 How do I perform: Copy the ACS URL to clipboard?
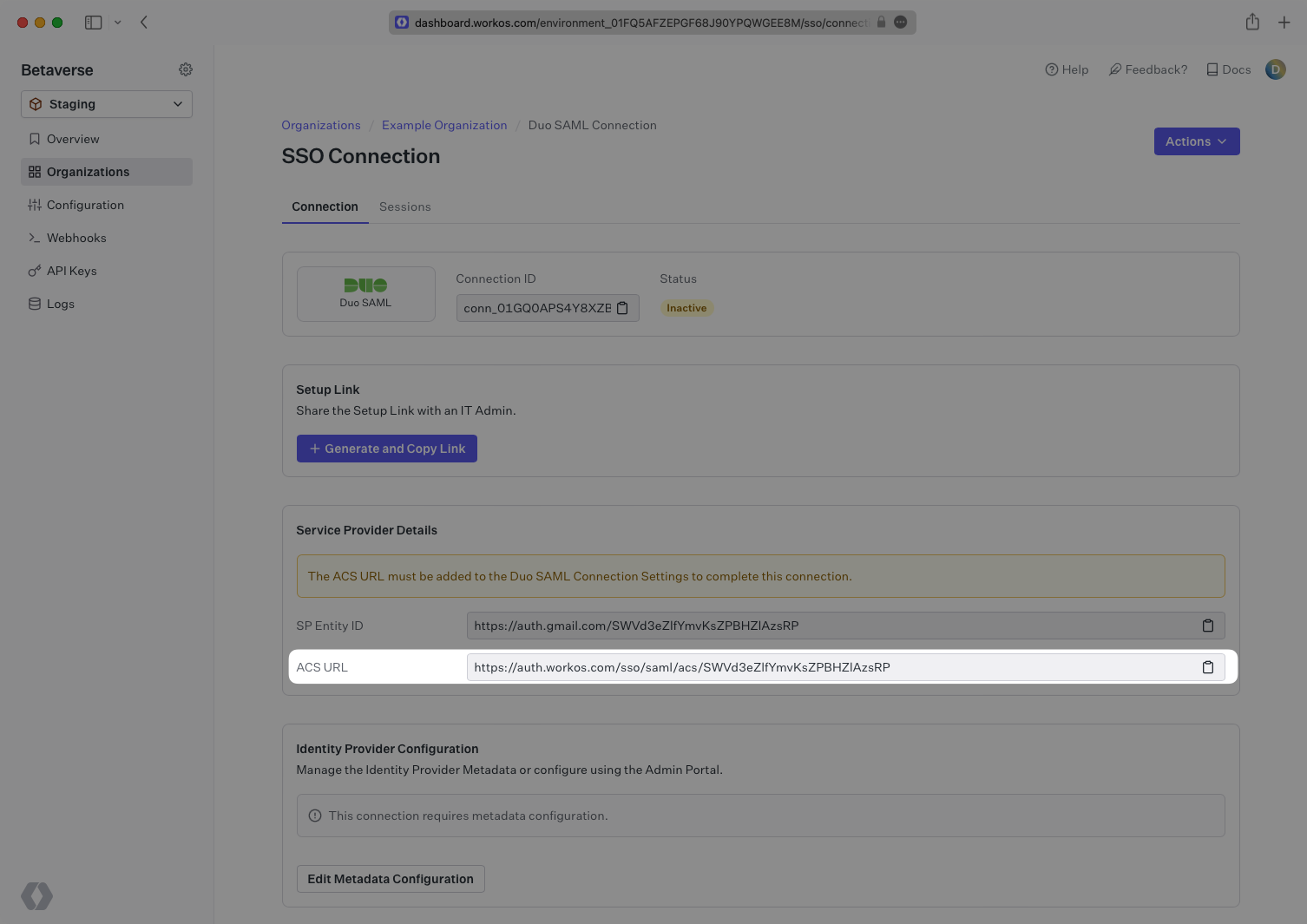[1207, 667]
